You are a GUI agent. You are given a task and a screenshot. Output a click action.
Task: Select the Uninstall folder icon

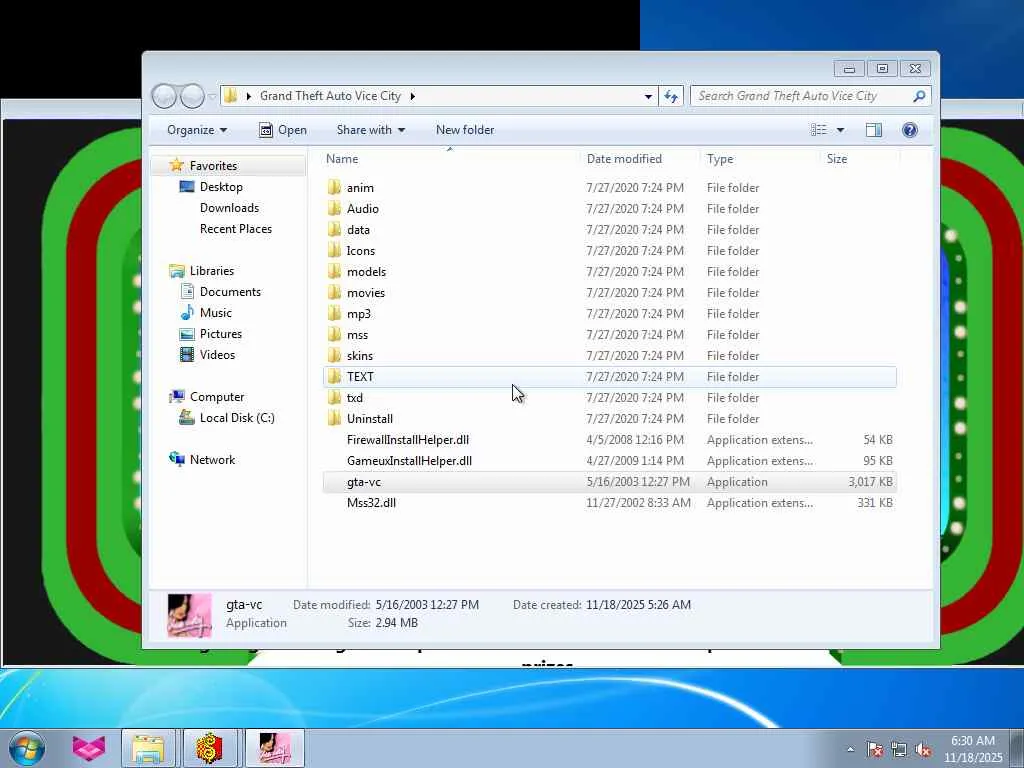[334, 419]
